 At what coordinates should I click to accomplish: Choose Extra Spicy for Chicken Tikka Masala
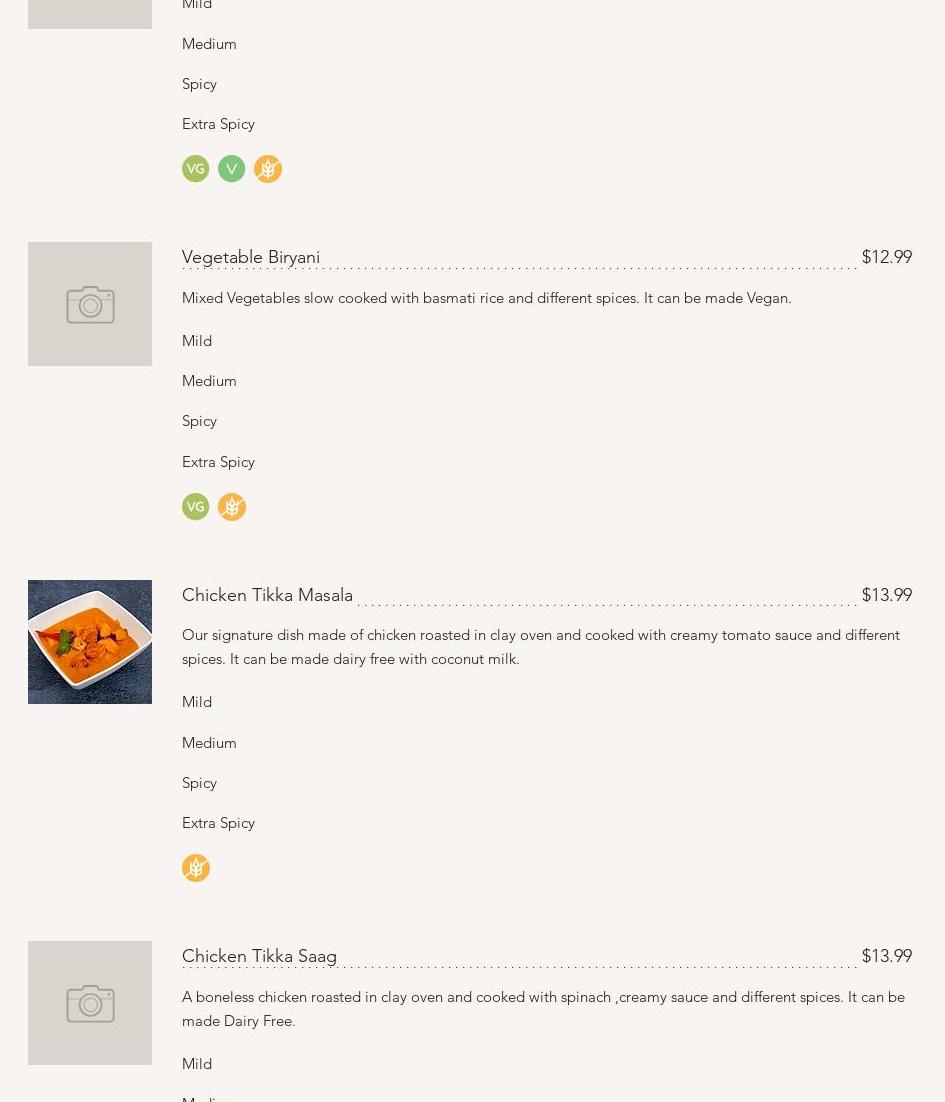(x=218, y=823)
